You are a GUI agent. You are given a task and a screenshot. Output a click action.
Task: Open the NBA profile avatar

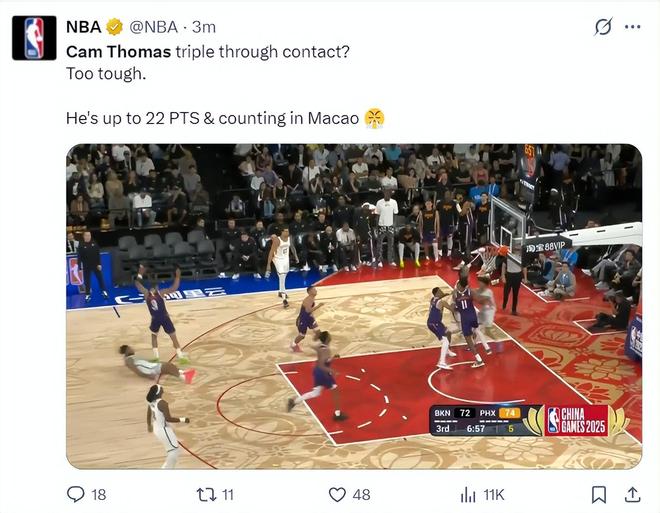click(x=34, y=38)
